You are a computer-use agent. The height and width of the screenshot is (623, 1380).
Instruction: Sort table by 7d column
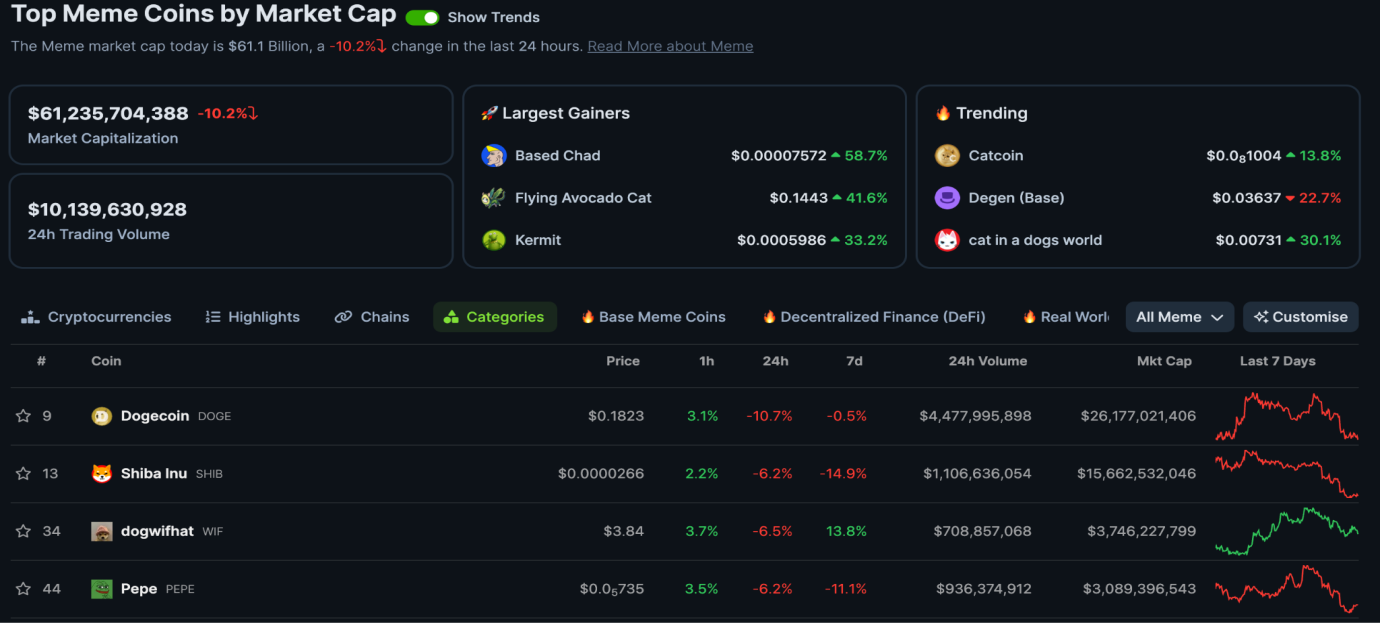854,361
